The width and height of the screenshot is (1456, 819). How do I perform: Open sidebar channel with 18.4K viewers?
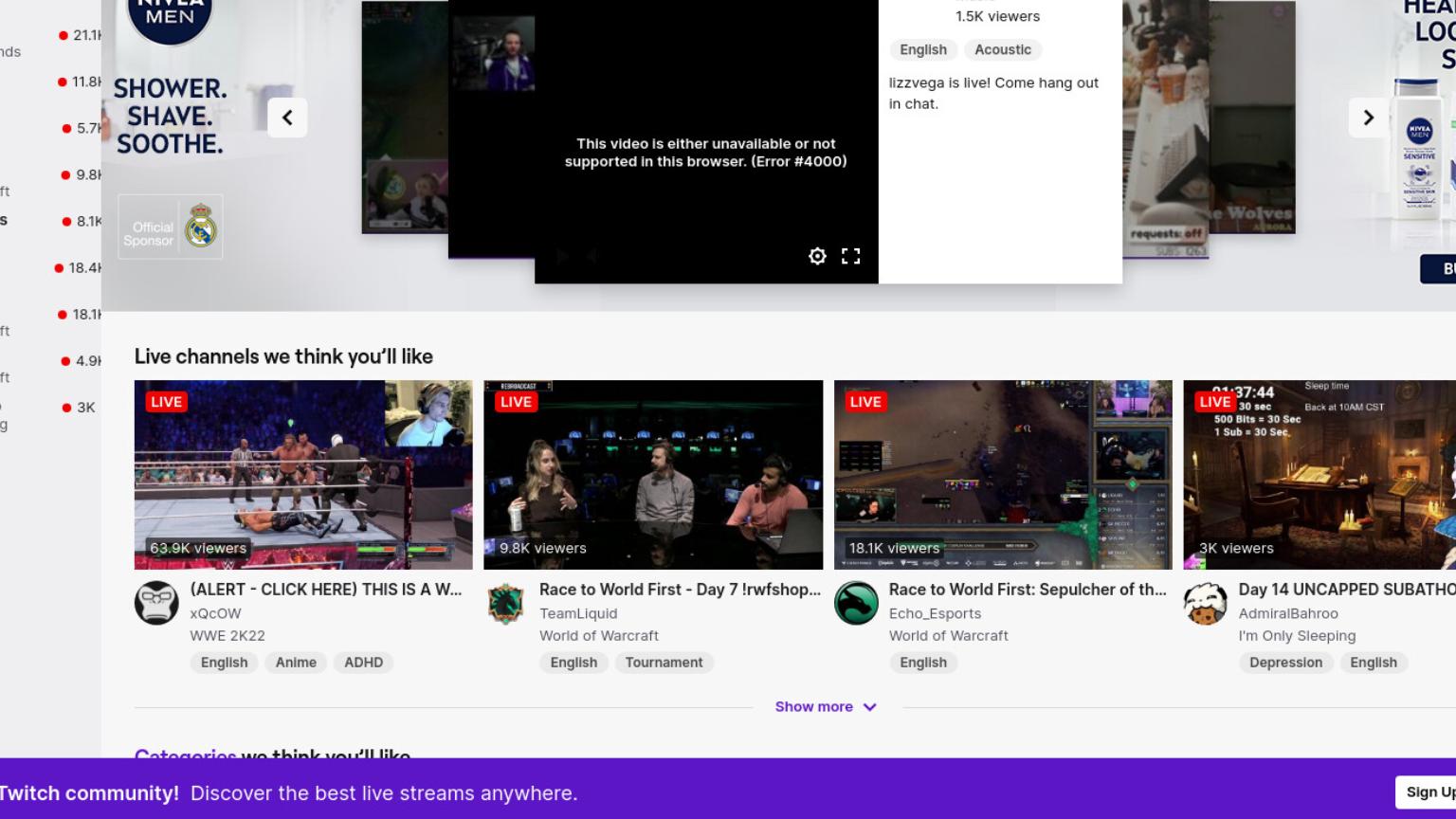click(x=79, y=268)
